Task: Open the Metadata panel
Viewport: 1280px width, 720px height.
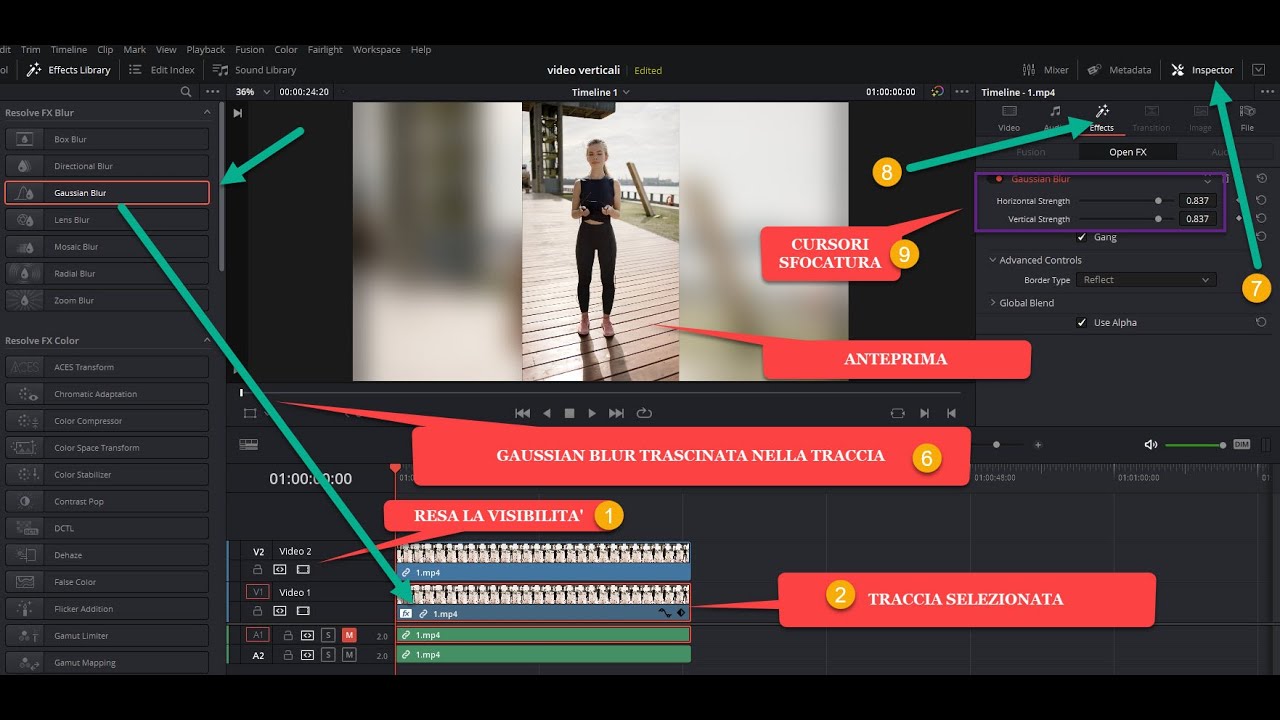Action: [1119, 70]
